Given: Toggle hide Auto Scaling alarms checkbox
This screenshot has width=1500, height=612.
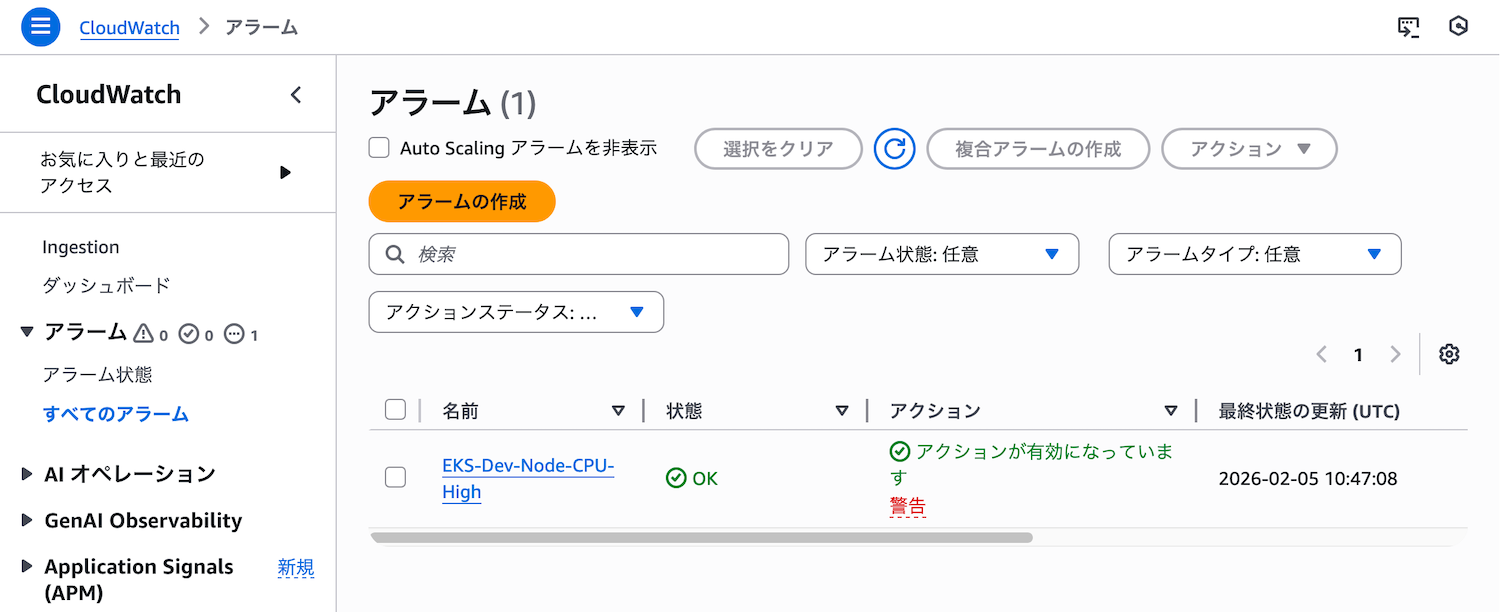Looking at the screenshot, I should pyautogui.click(x=379, y=148).
